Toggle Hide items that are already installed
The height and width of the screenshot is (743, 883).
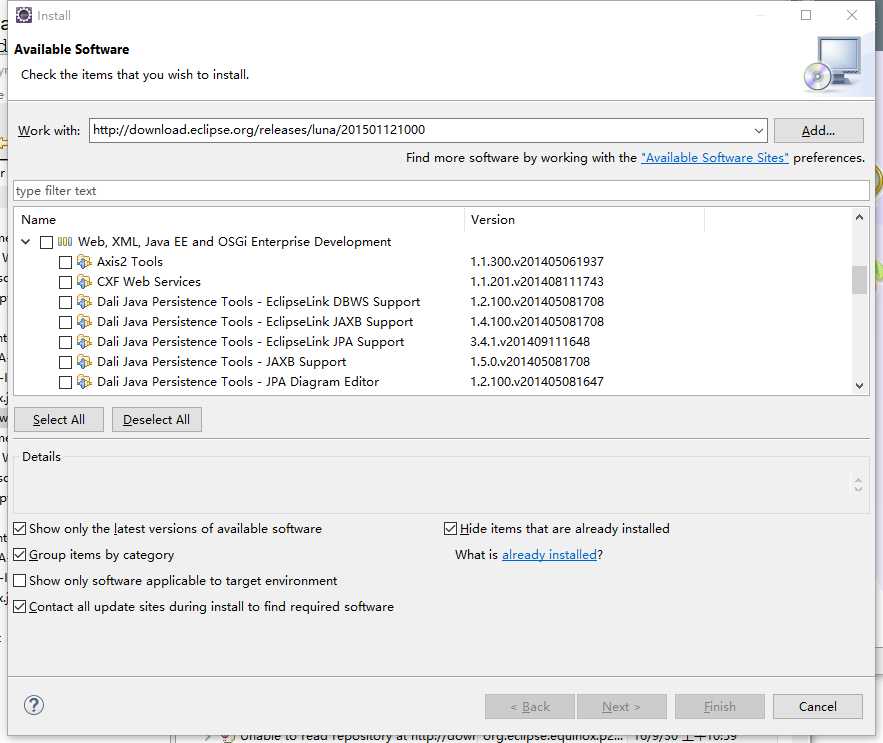coord(450,528)
